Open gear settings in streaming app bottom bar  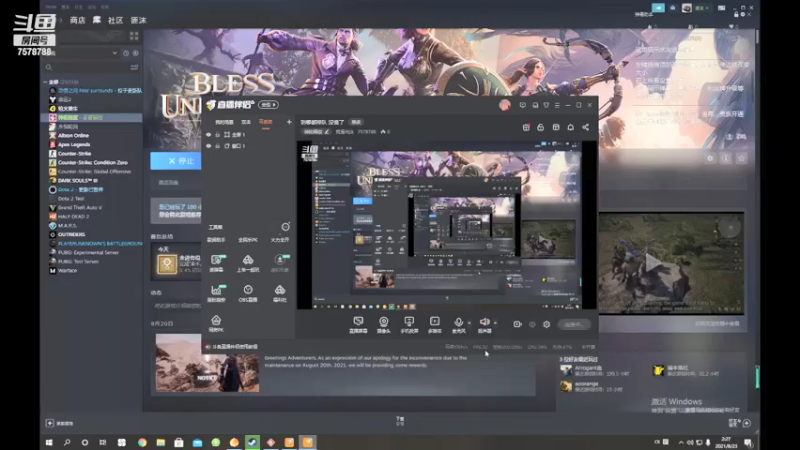tap(546, 324)
